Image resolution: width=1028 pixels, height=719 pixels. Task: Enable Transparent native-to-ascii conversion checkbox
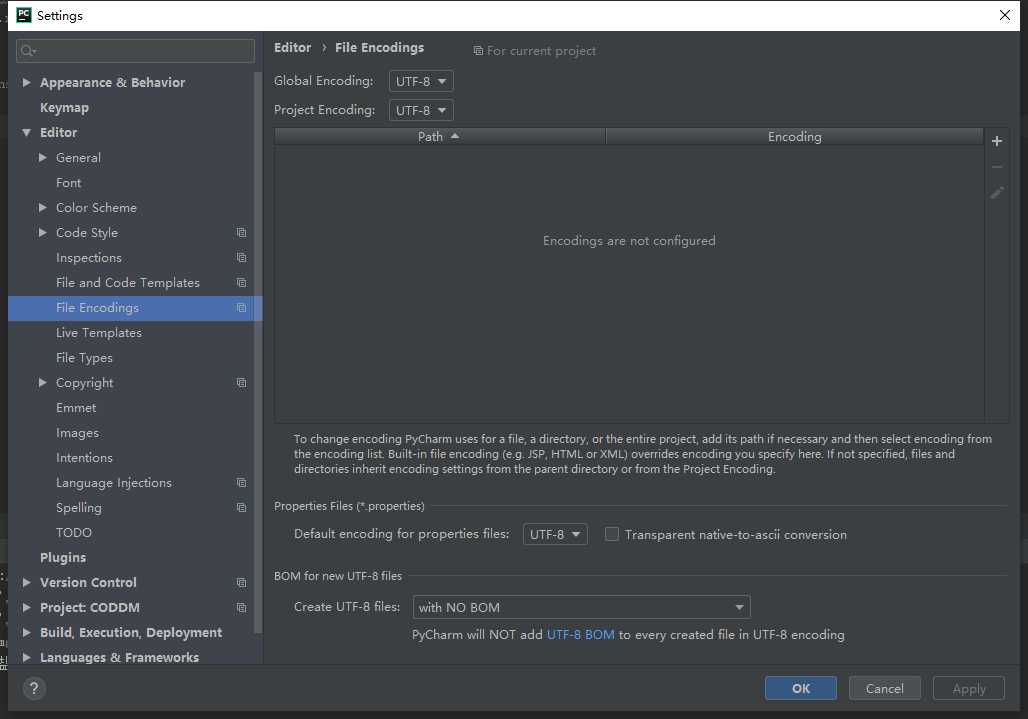tap(612, 534)
